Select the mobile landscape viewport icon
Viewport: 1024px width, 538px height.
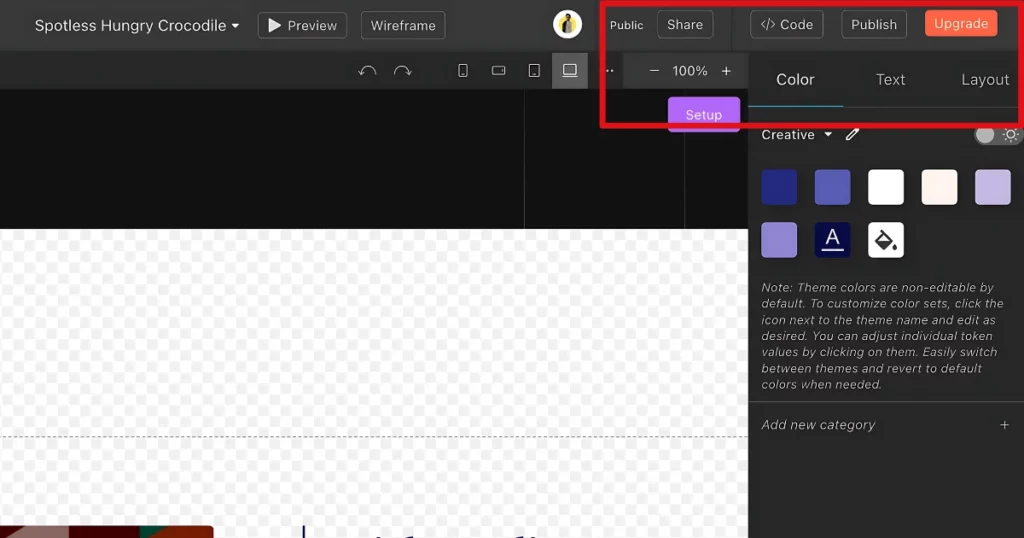click(x=498, y=71)
